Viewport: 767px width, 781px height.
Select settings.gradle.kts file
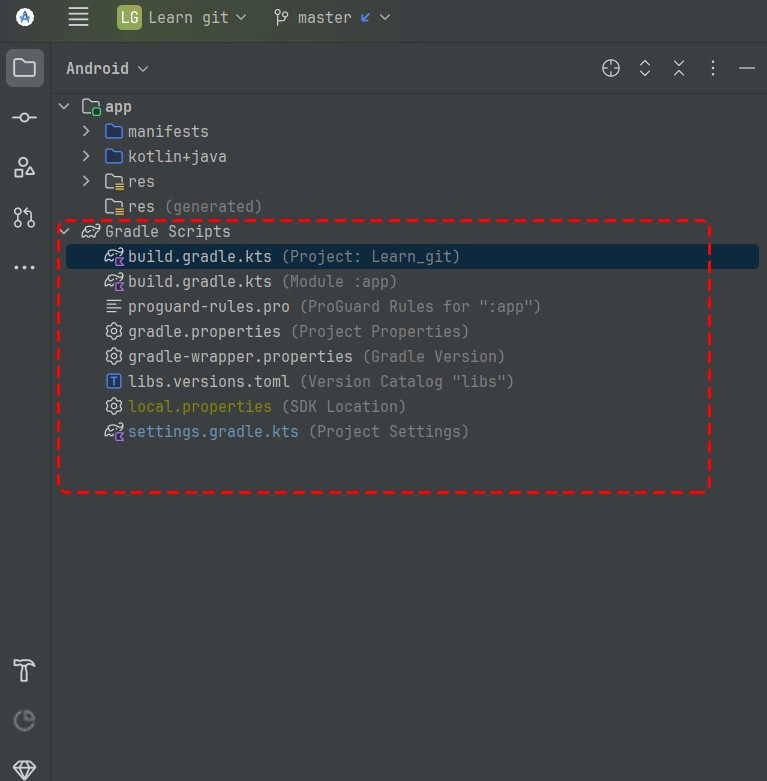click(x=213, y=431)
